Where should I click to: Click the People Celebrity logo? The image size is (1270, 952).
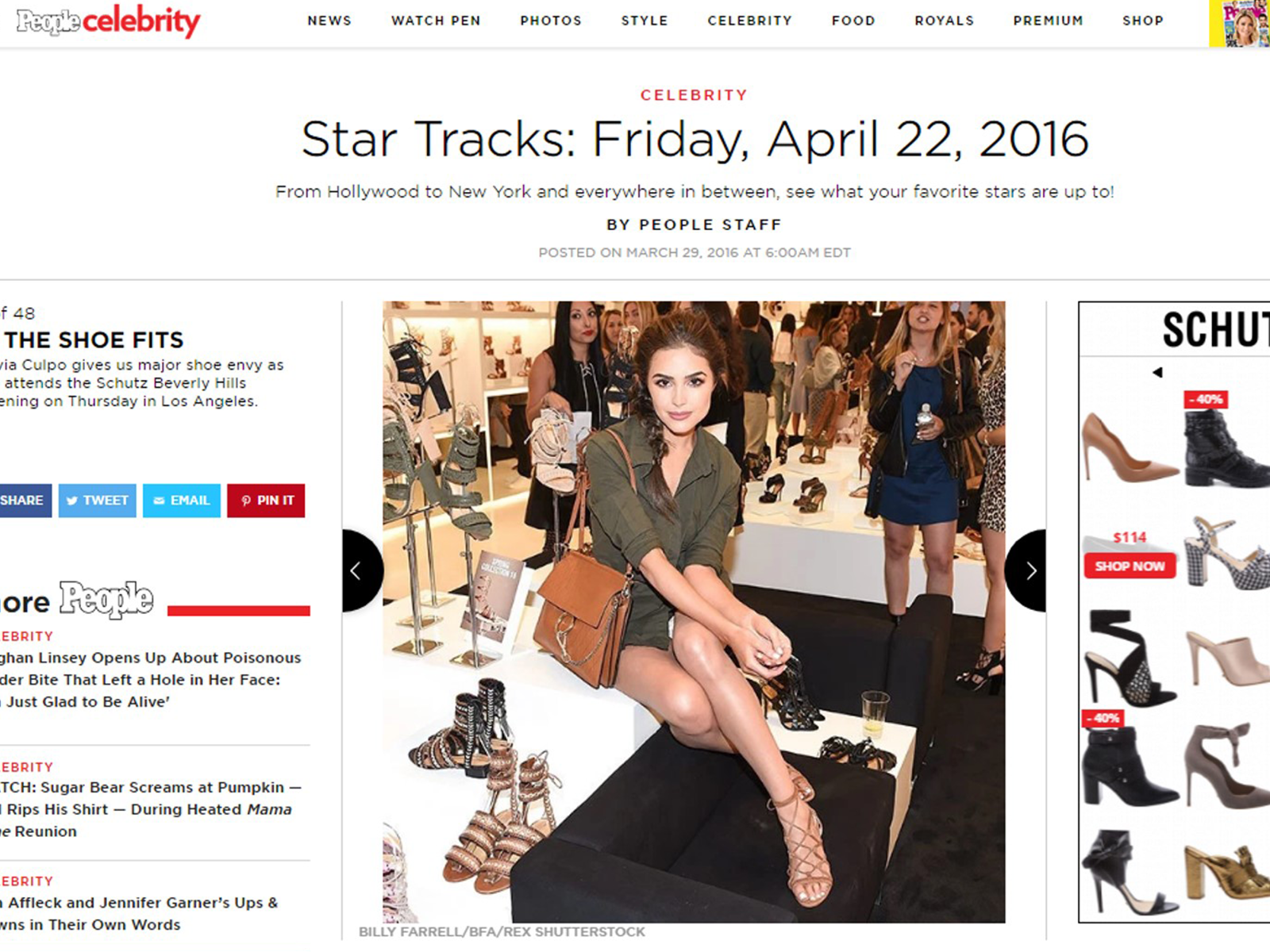[108, 21]
